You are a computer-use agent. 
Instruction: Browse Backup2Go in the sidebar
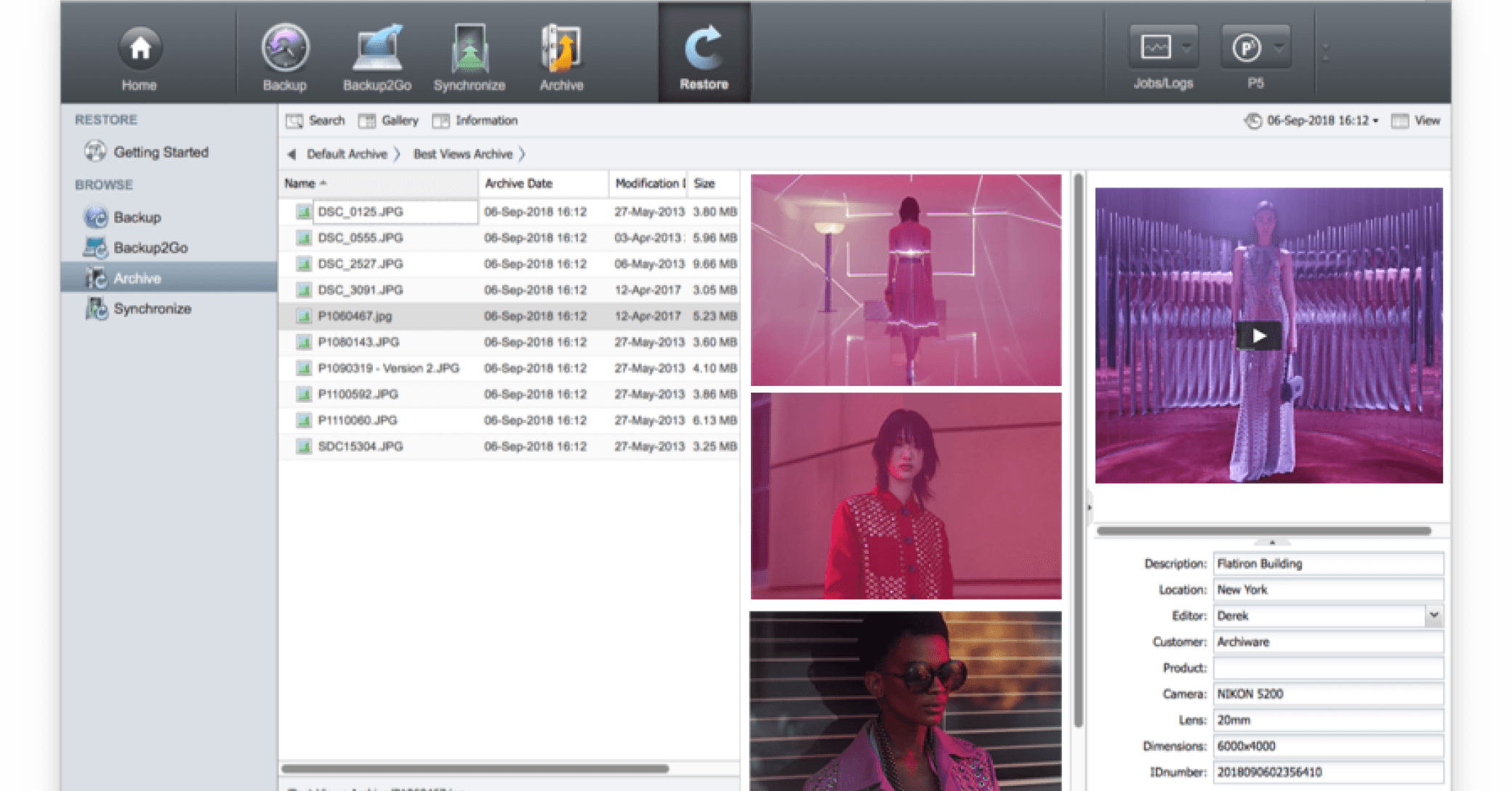pos(150,248)
